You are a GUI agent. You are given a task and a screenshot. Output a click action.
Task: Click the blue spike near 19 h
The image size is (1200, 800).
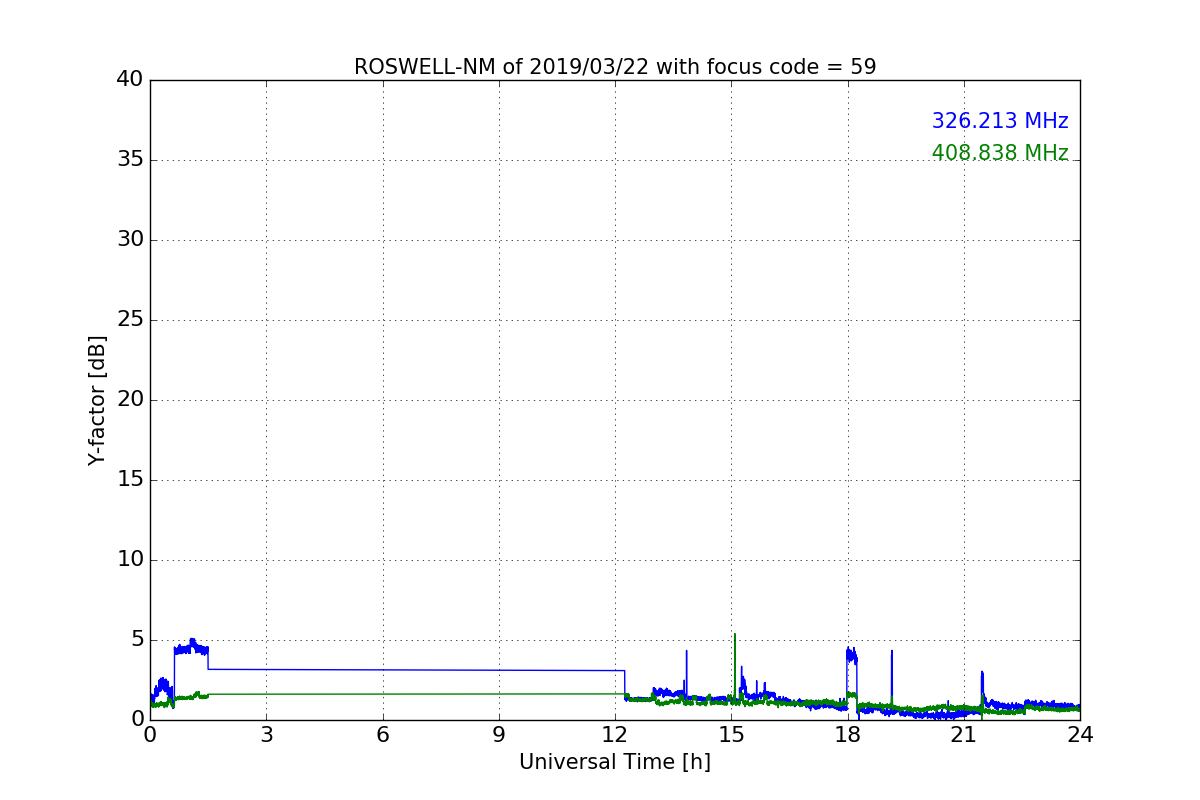click(x=892, y=652)
